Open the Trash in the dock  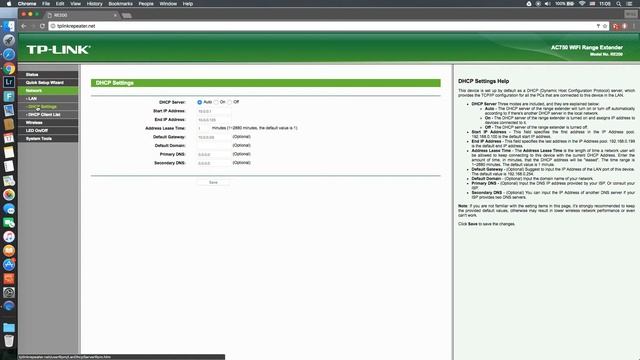pos(9,341)
